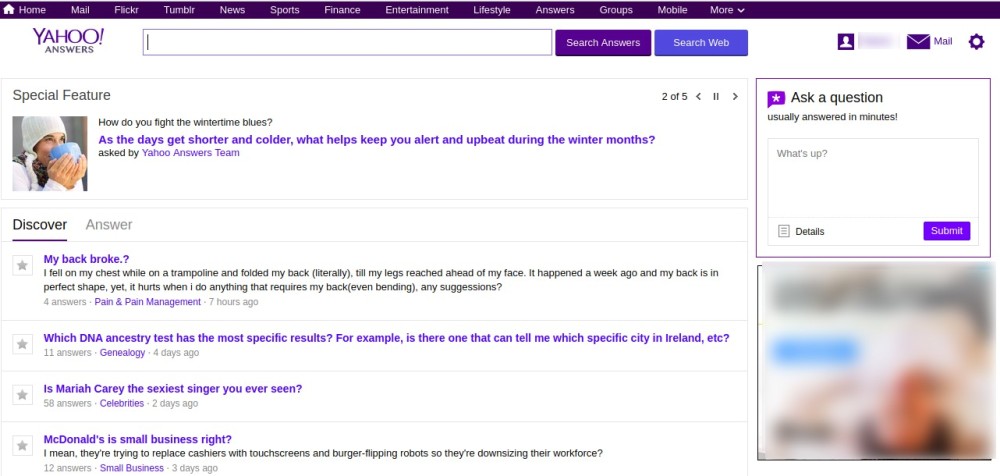The height and width of the screenshot is (476, 1000).
Task: Open Sports in the top navigation
Action: 284,10
